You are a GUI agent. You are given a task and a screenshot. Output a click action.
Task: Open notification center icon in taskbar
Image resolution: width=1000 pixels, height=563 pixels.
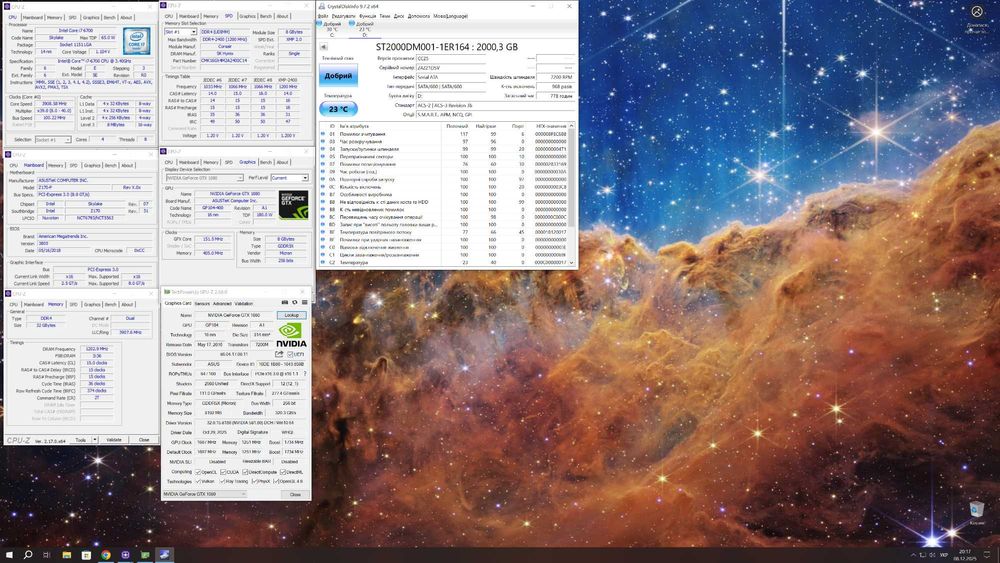(x=988, y=555)
